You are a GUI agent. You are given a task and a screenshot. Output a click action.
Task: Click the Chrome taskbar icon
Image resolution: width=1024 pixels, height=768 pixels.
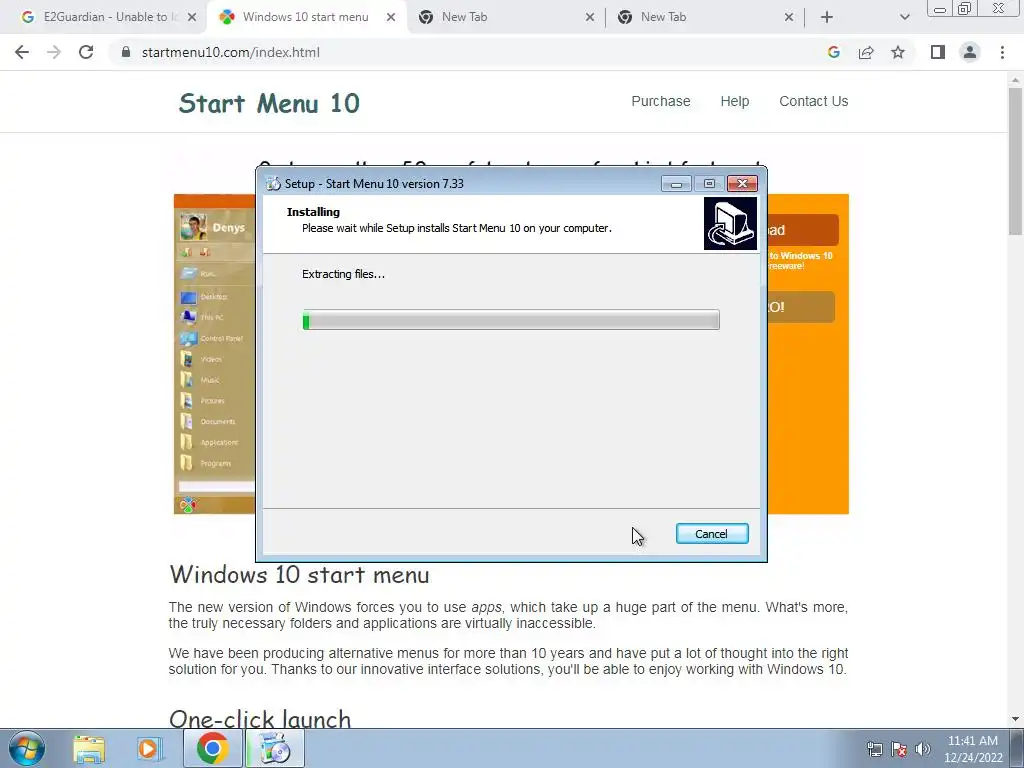[x=212, y=748]
